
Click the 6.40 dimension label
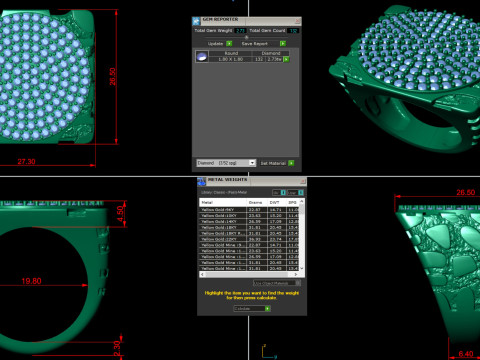pyautogui.click(x=466, y=354)
